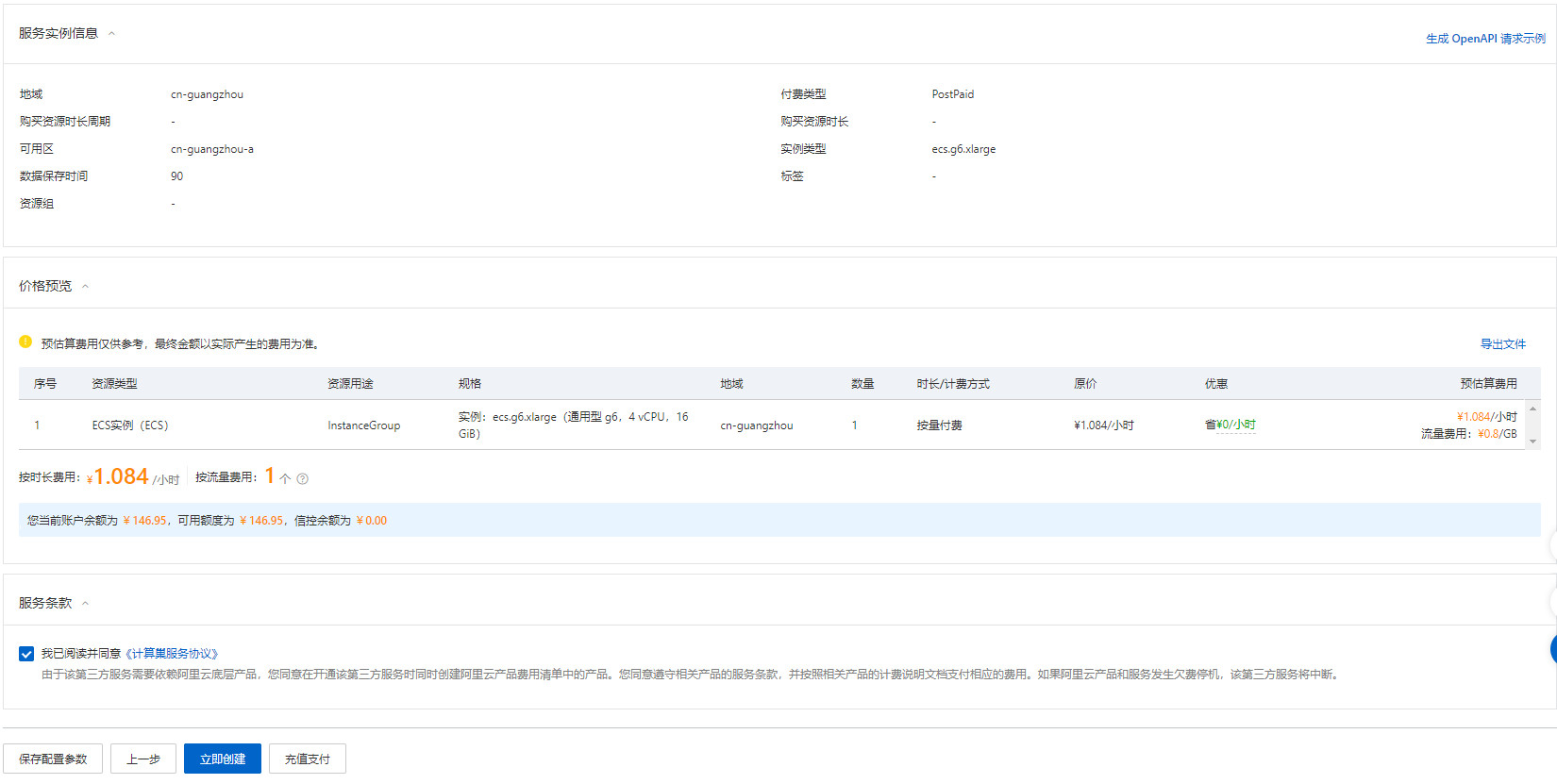Click the 充值支付 button

[308, 759]
